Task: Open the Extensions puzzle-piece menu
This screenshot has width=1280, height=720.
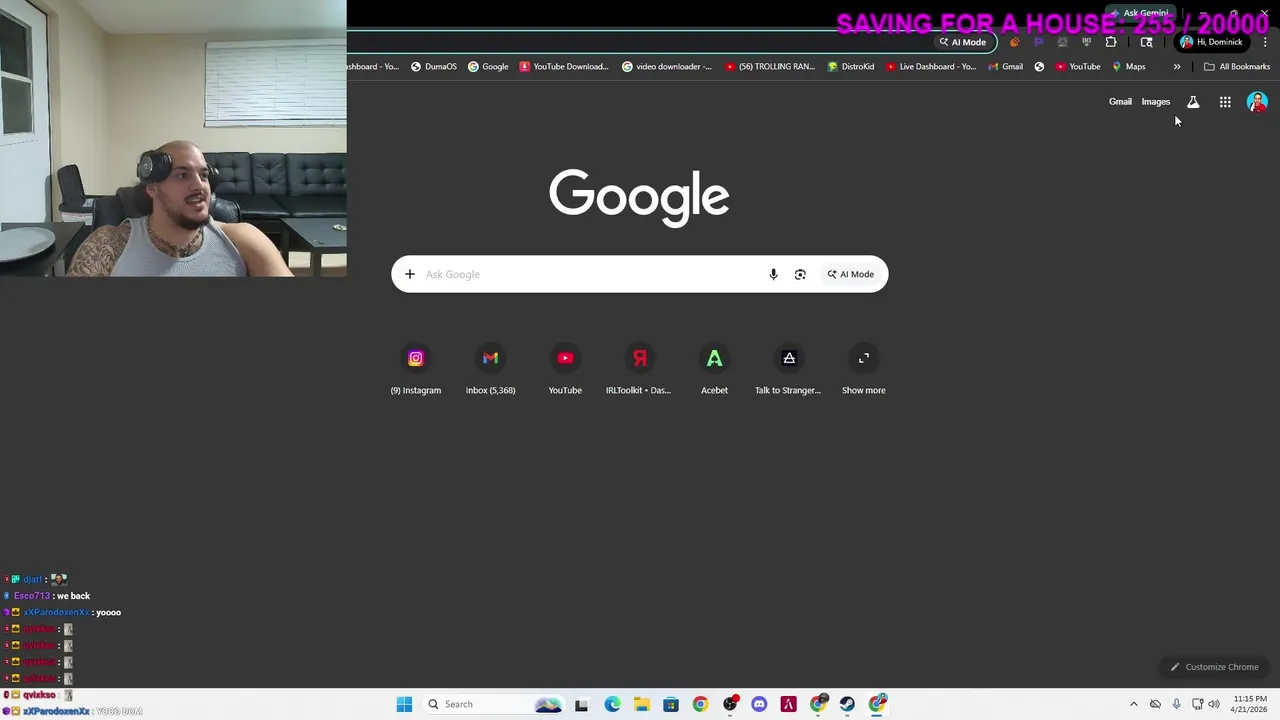Action: click(1111, 42)
